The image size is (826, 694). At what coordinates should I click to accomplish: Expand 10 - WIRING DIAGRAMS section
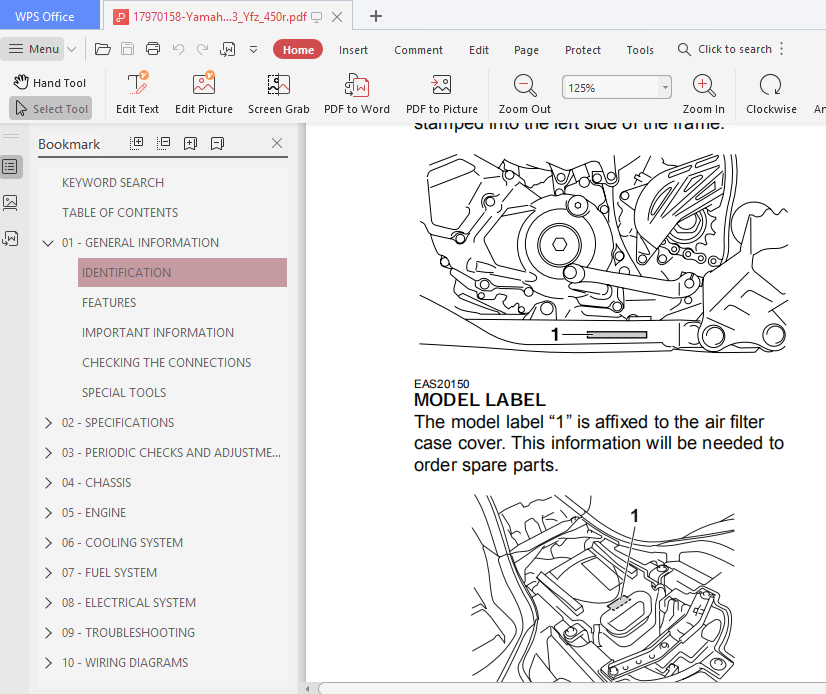(48, 663)
